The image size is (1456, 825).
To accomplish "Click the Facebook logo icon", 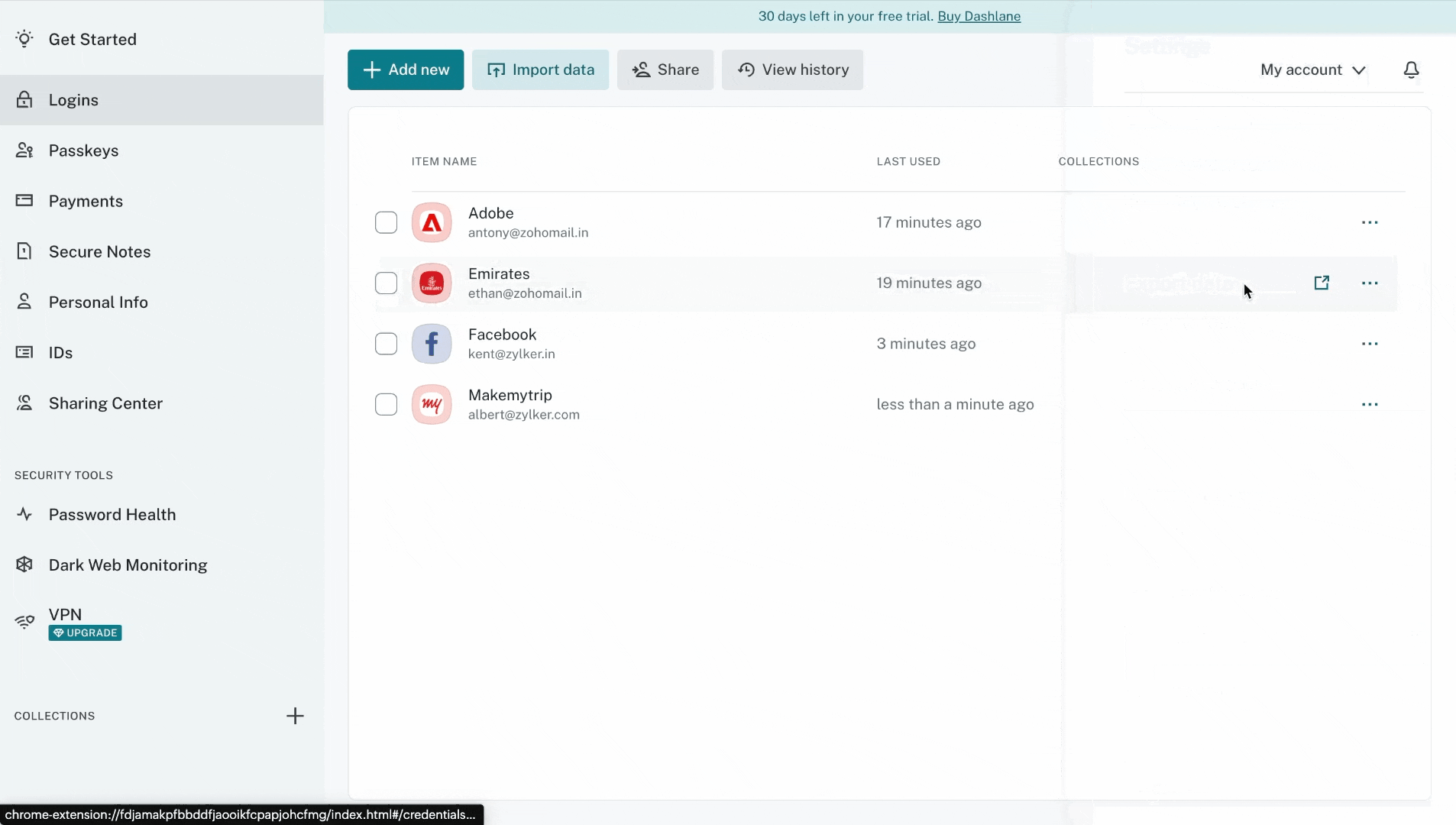I will pos(432,344).
